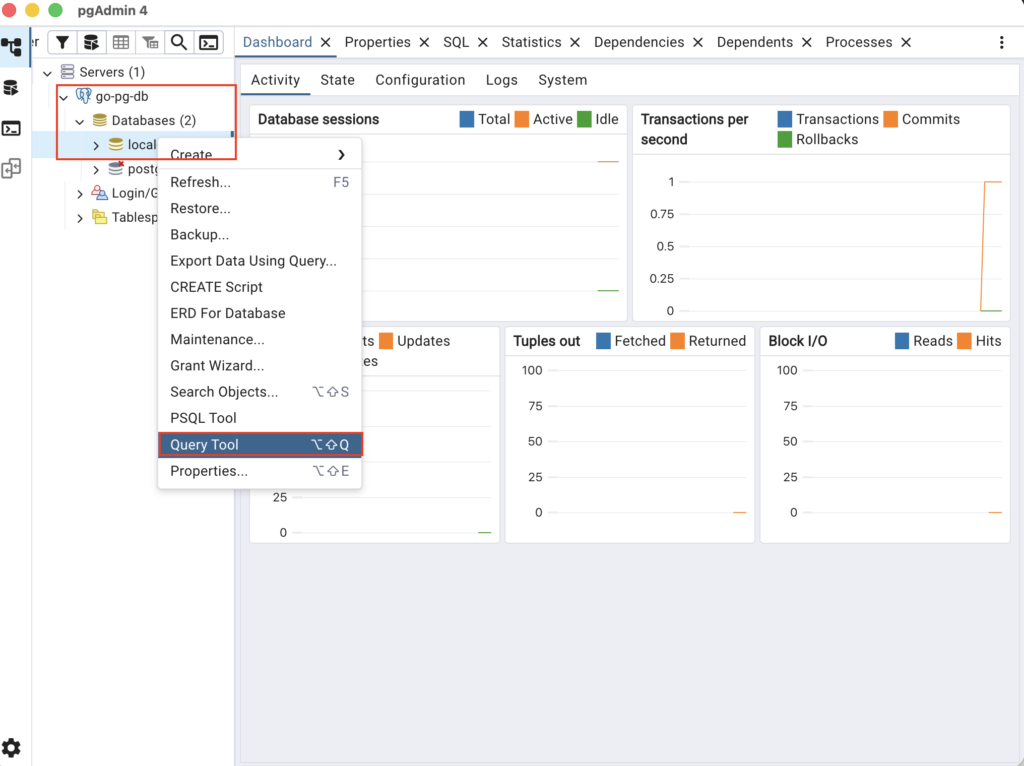
Task: Open the three-dot tab options menu
Action: pos(1002,43)
